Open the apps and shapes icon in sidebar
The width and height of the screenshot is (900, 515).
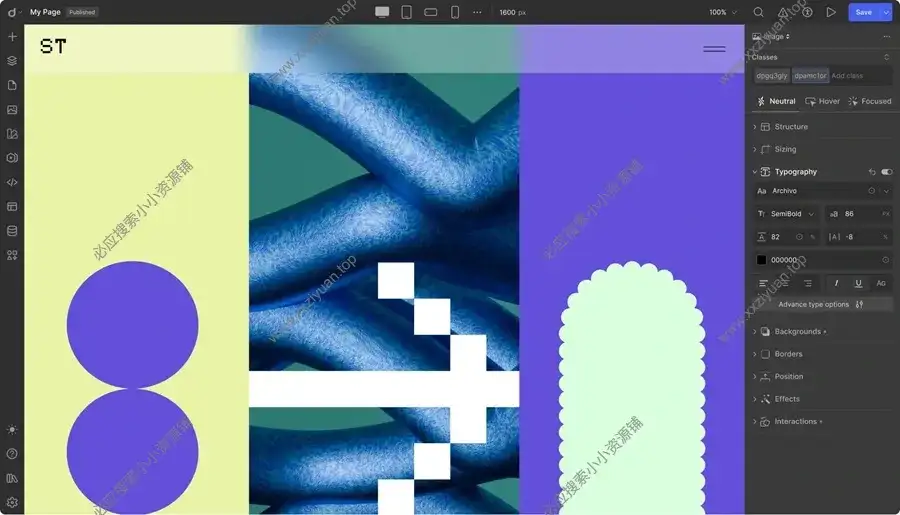[x=12, y=255]
